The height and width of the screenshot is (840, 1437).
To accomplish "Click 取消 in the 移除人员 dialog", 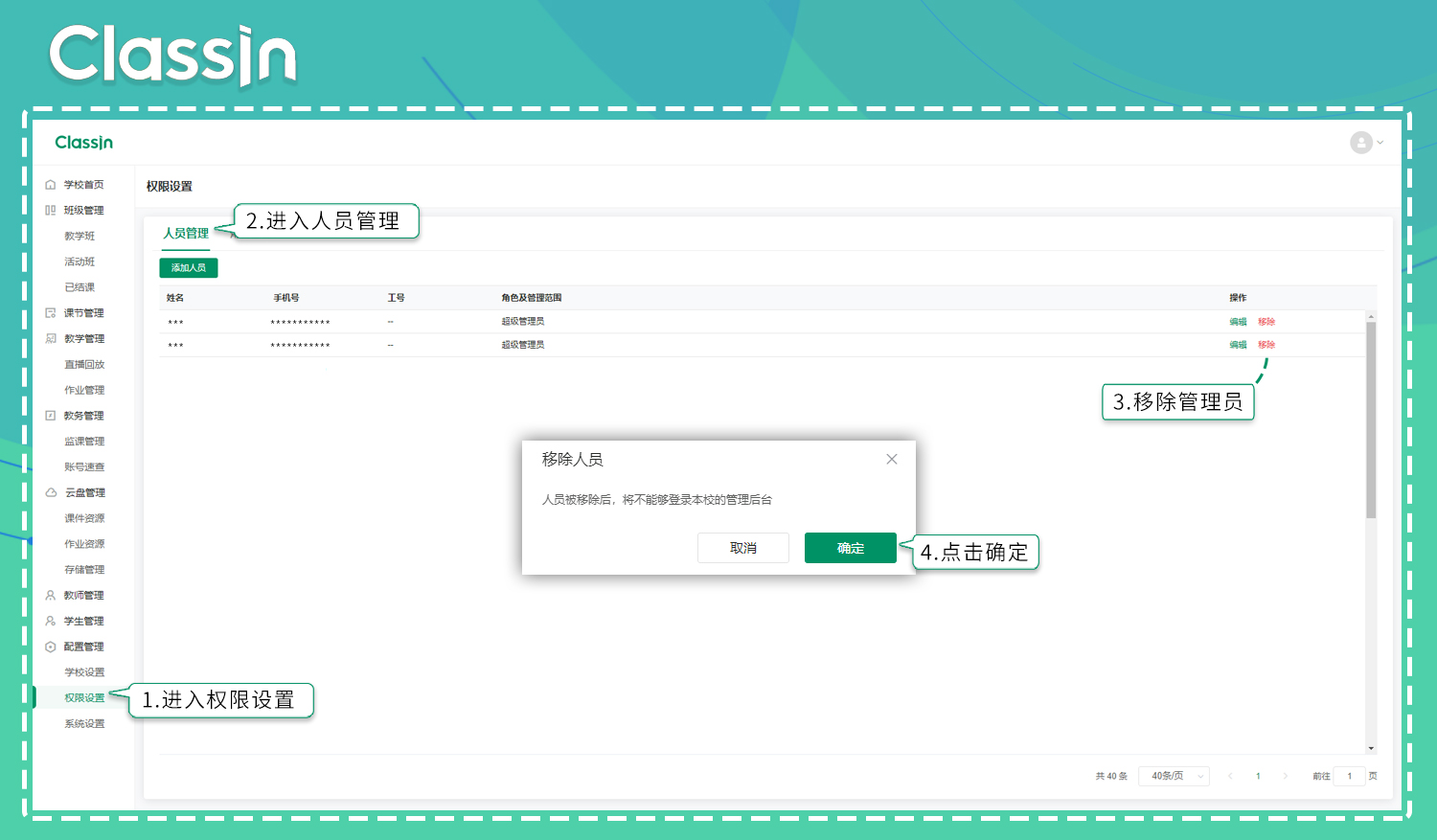I will 743,548.
